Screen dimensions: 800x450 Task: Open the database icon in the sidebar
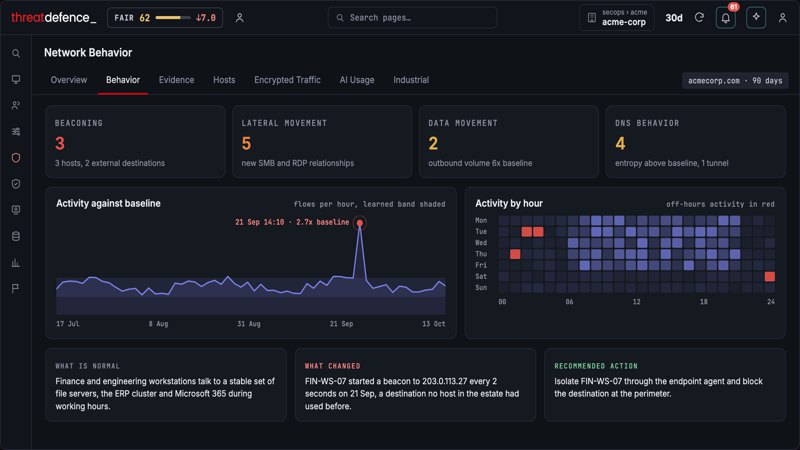click(x=16, y=236)
